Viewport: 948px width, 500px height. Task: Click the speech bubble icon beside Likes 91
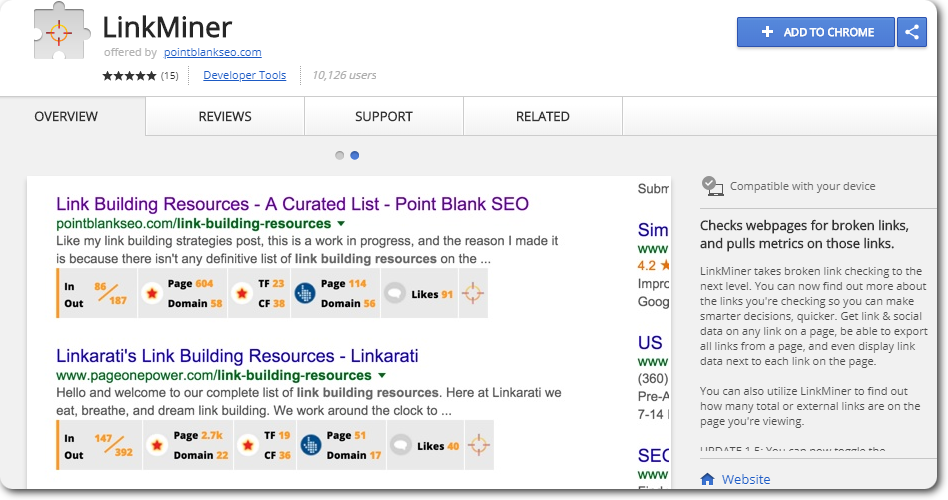coord(395,293)
